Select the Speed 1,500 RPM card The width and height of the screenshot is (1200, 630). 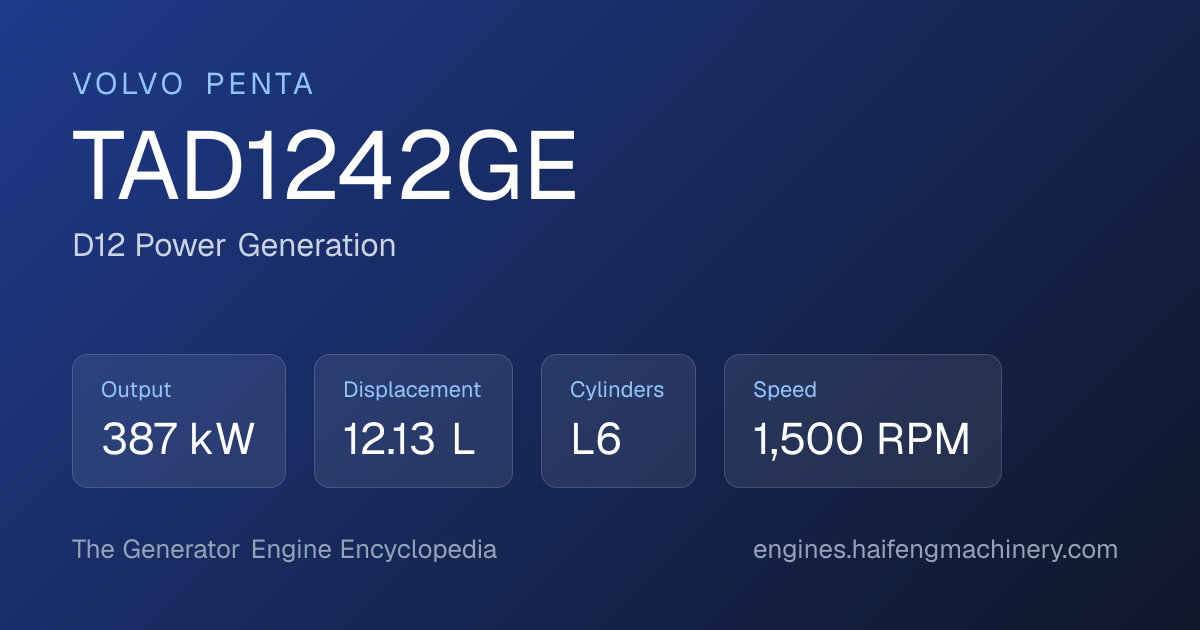click(x=863, y=421)
